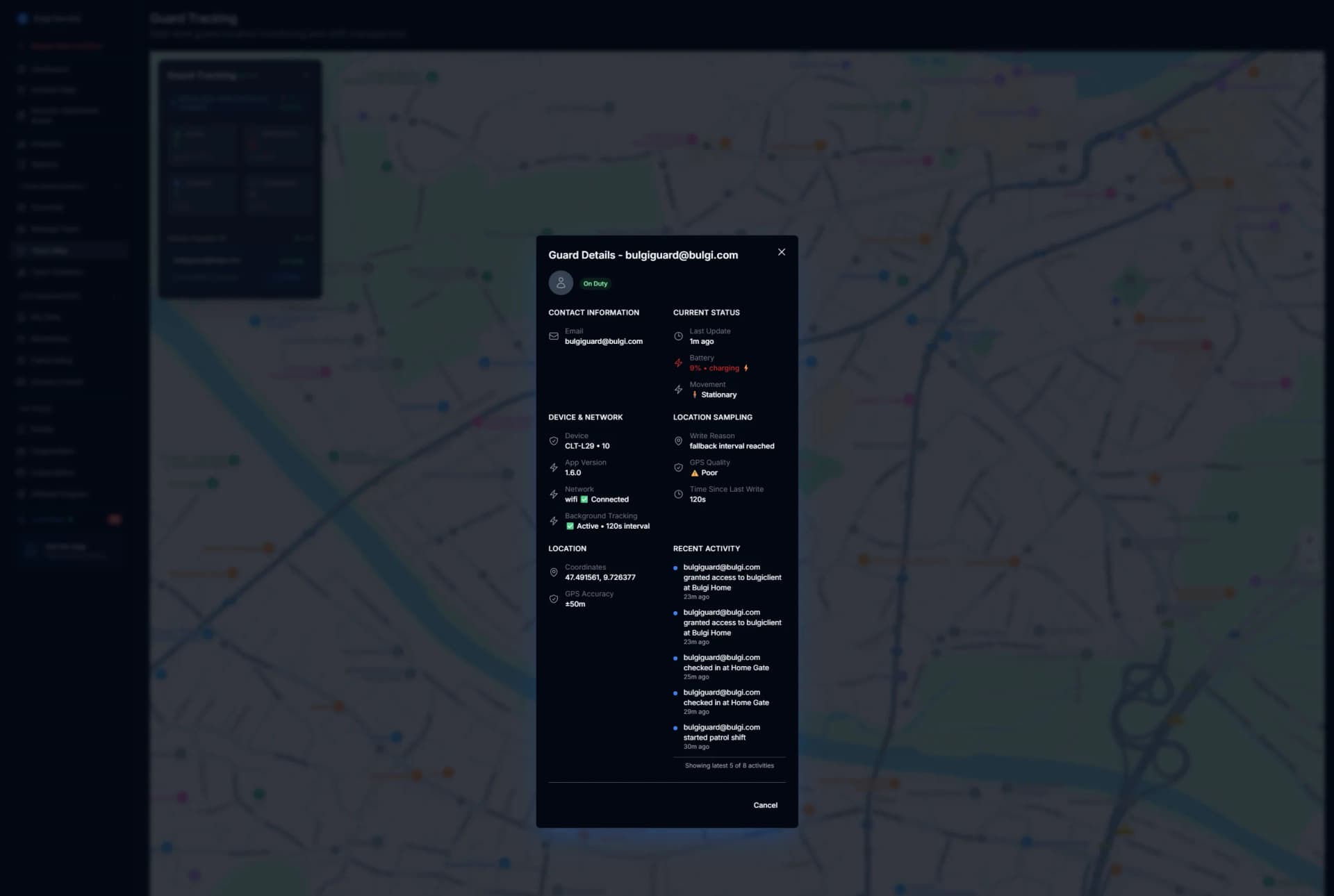This screenshot has width=1334, height=896.
Task: Click the bulgiguard@bulgi.com email address link
Action: (x=604, y=341)
